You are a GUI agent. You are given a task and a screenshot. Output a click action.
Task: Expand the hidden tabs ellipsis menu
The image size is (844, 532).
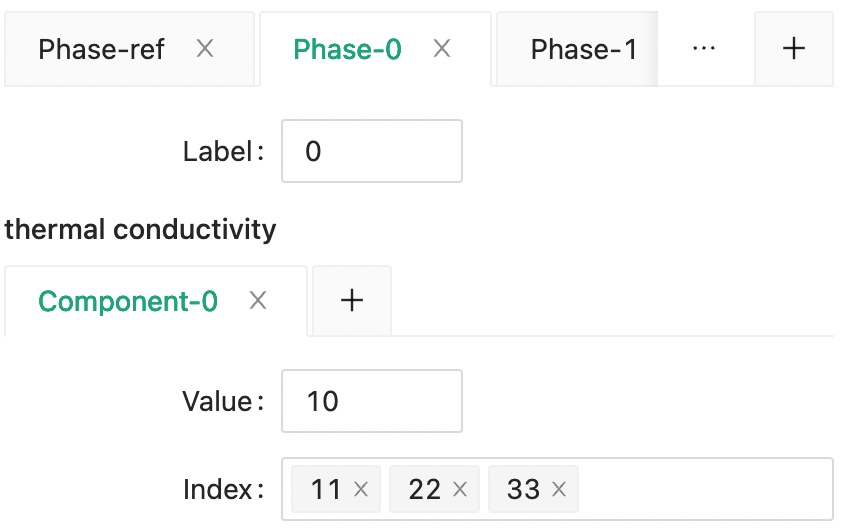point(704,49)
